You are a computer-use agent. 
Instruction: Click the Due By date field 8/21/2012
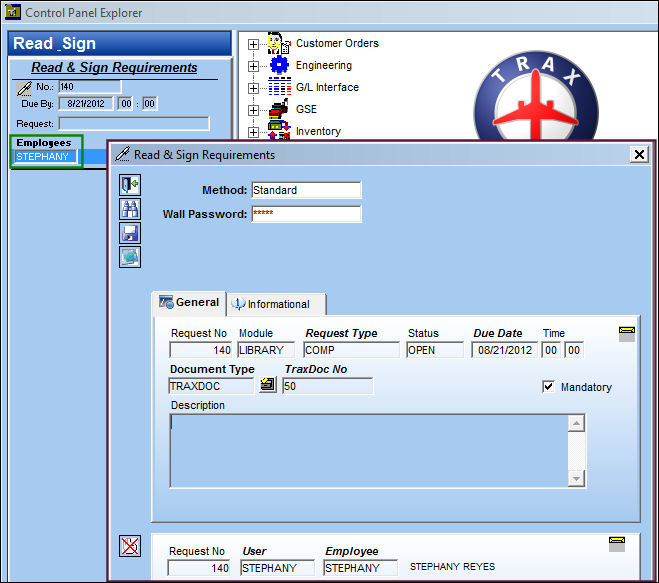pyautogui.click(x=86, y=103)
